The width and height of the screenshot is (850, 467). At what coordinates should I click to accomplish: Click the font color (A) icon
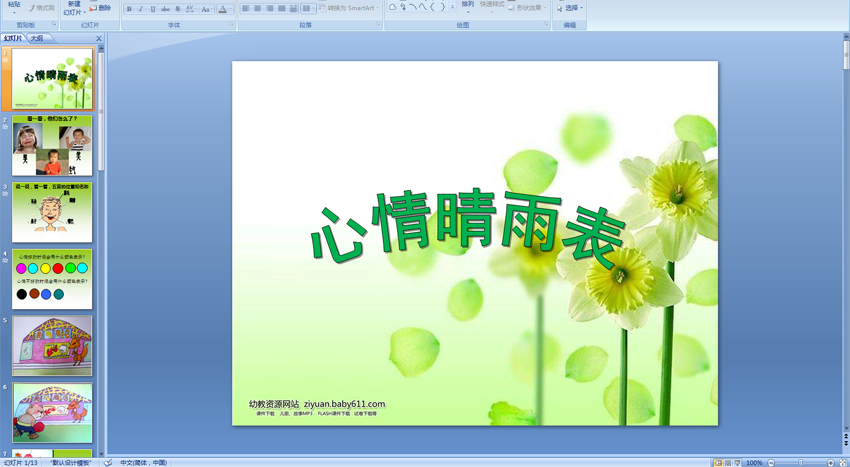click(x=222, y=9)
